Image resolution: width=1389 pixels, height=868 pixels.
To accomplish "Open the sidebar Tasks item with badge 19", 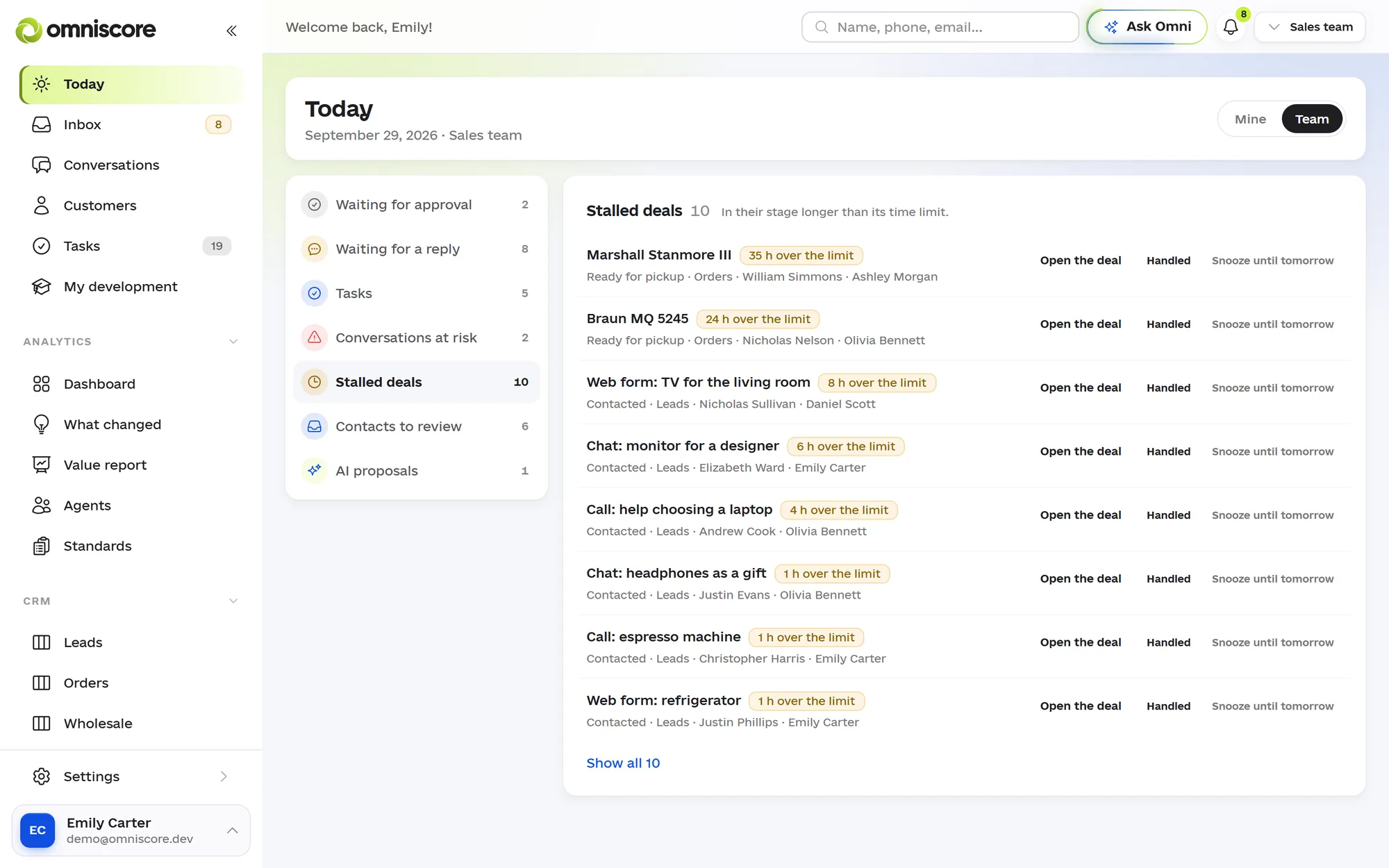I will 131,246.
